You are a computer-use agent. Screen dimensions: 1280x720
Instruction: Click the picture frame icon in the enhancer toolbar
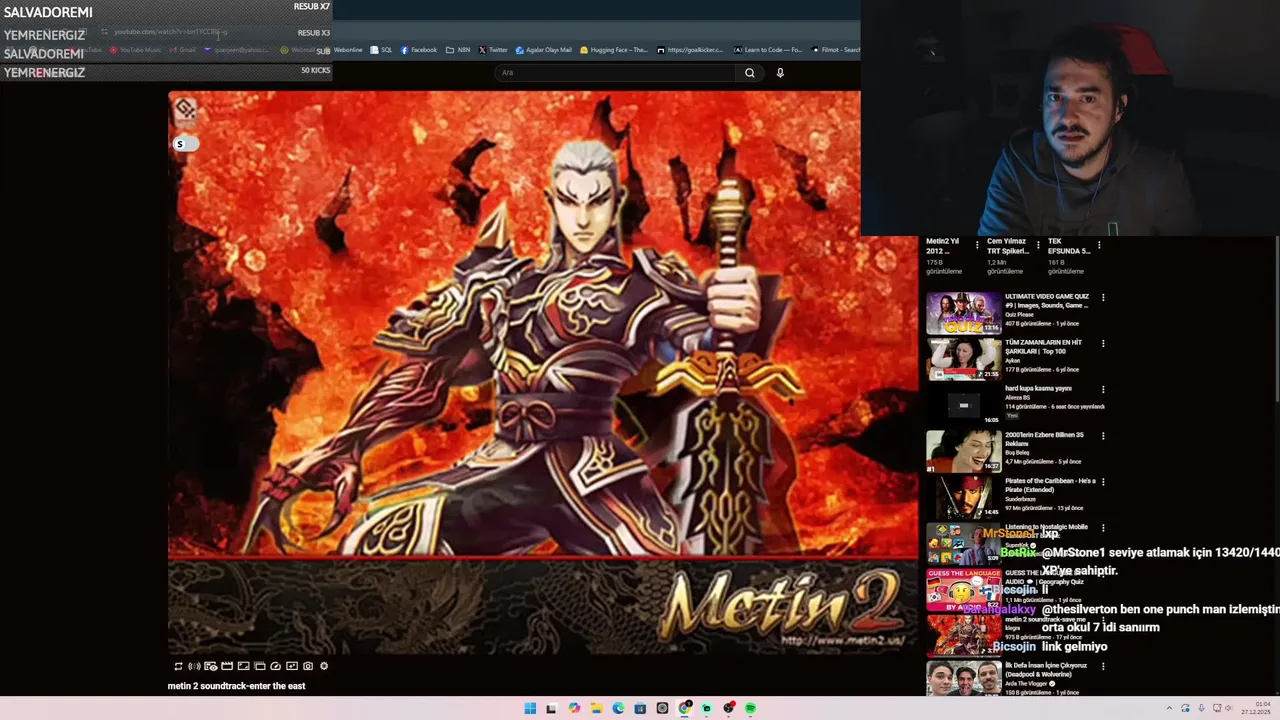(x=244, y=666)
